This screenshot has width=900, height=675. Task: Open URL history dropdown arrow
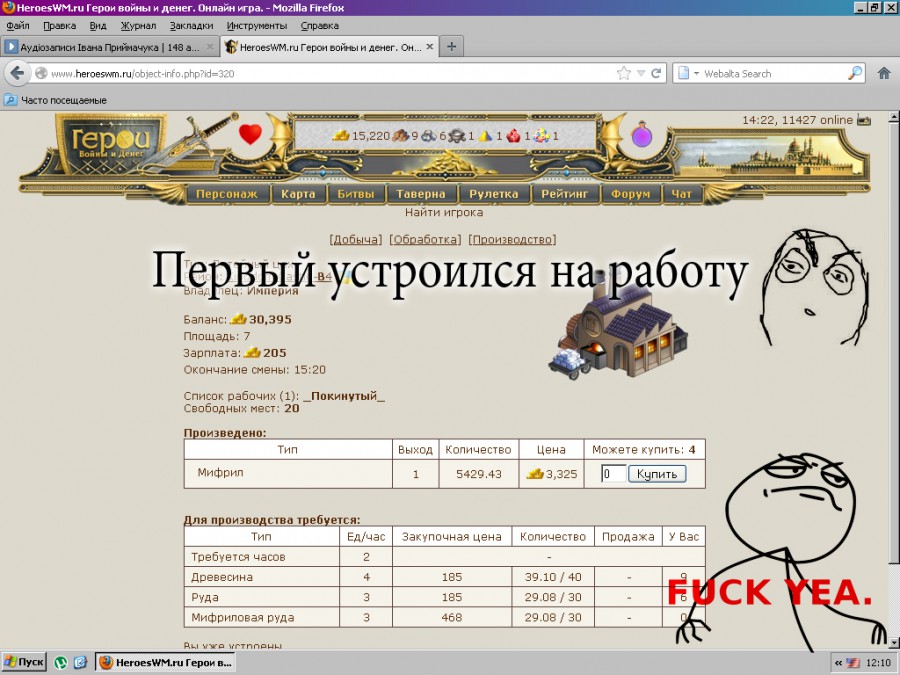point(641,73)
